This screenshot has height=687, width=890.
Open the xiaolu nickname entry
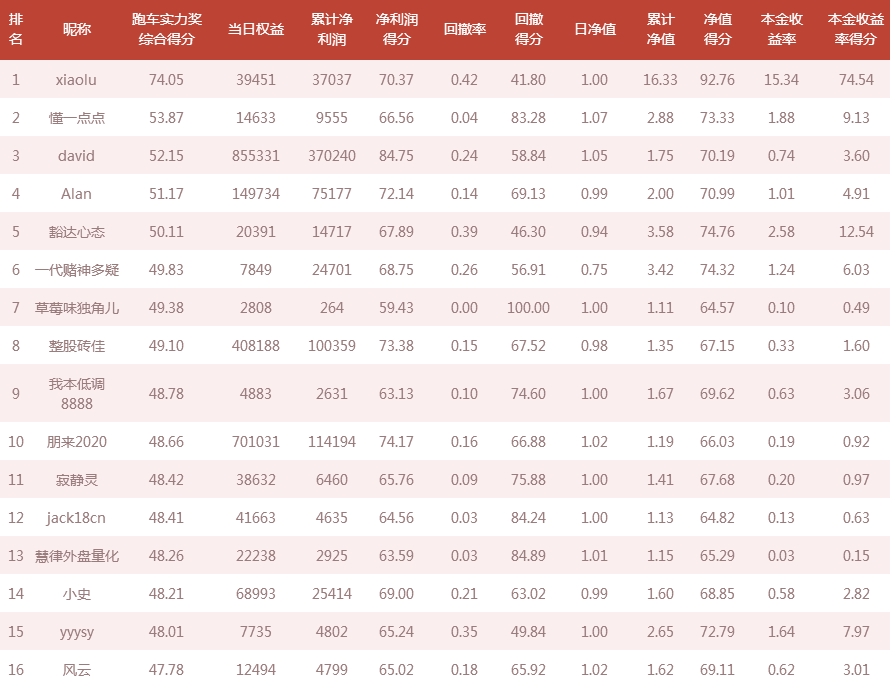[x=76, y=79]
